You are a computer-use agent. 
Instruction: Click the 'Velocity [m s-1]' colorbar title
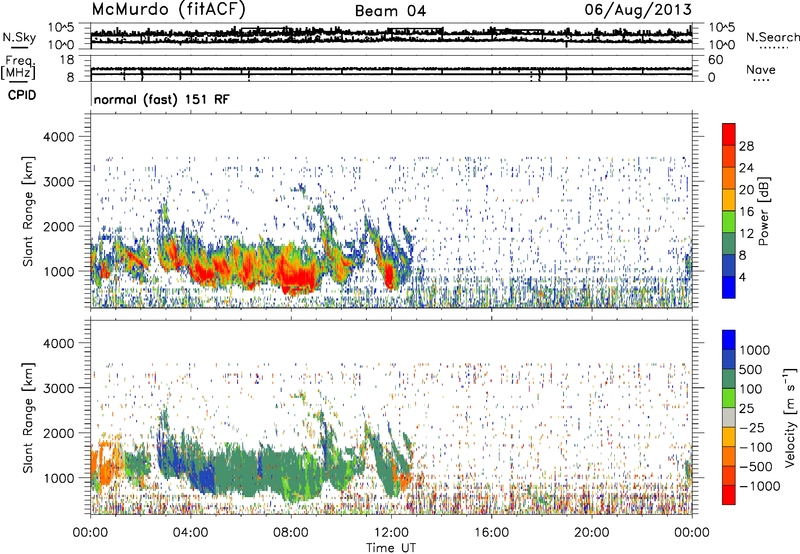(790, 417)
